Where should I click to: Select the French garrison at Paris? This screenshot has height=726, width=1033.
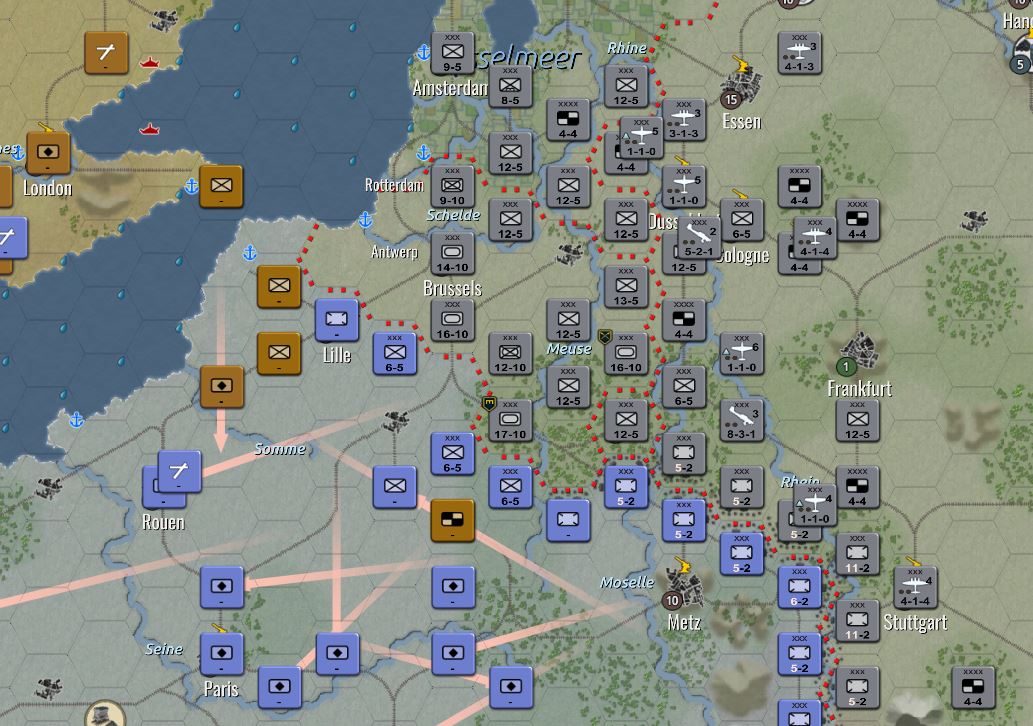tap(221, 654)
